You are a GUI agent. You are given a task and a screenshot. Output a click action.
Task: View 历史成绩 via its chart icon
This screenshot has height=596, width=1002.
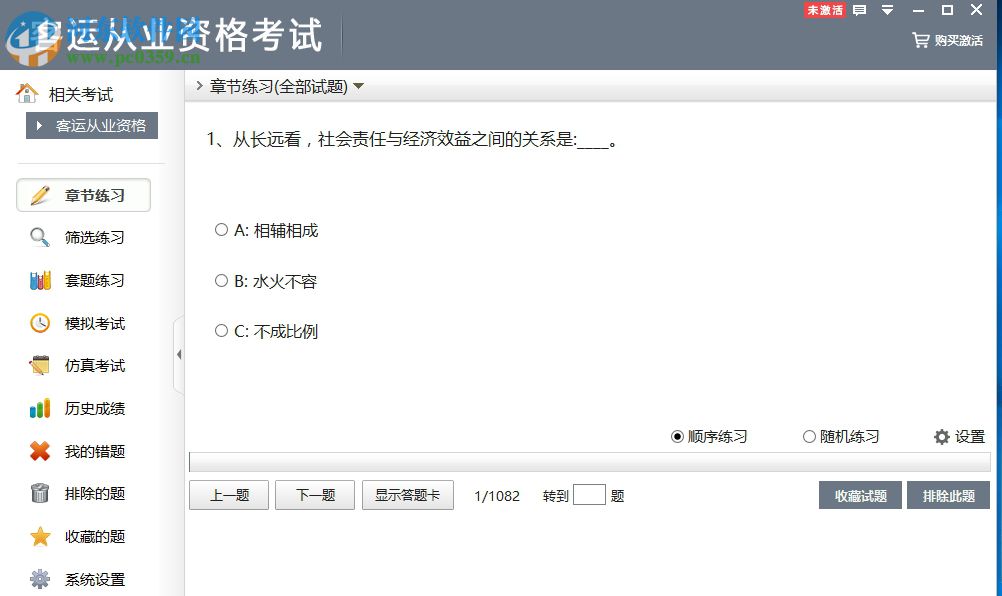40,409
